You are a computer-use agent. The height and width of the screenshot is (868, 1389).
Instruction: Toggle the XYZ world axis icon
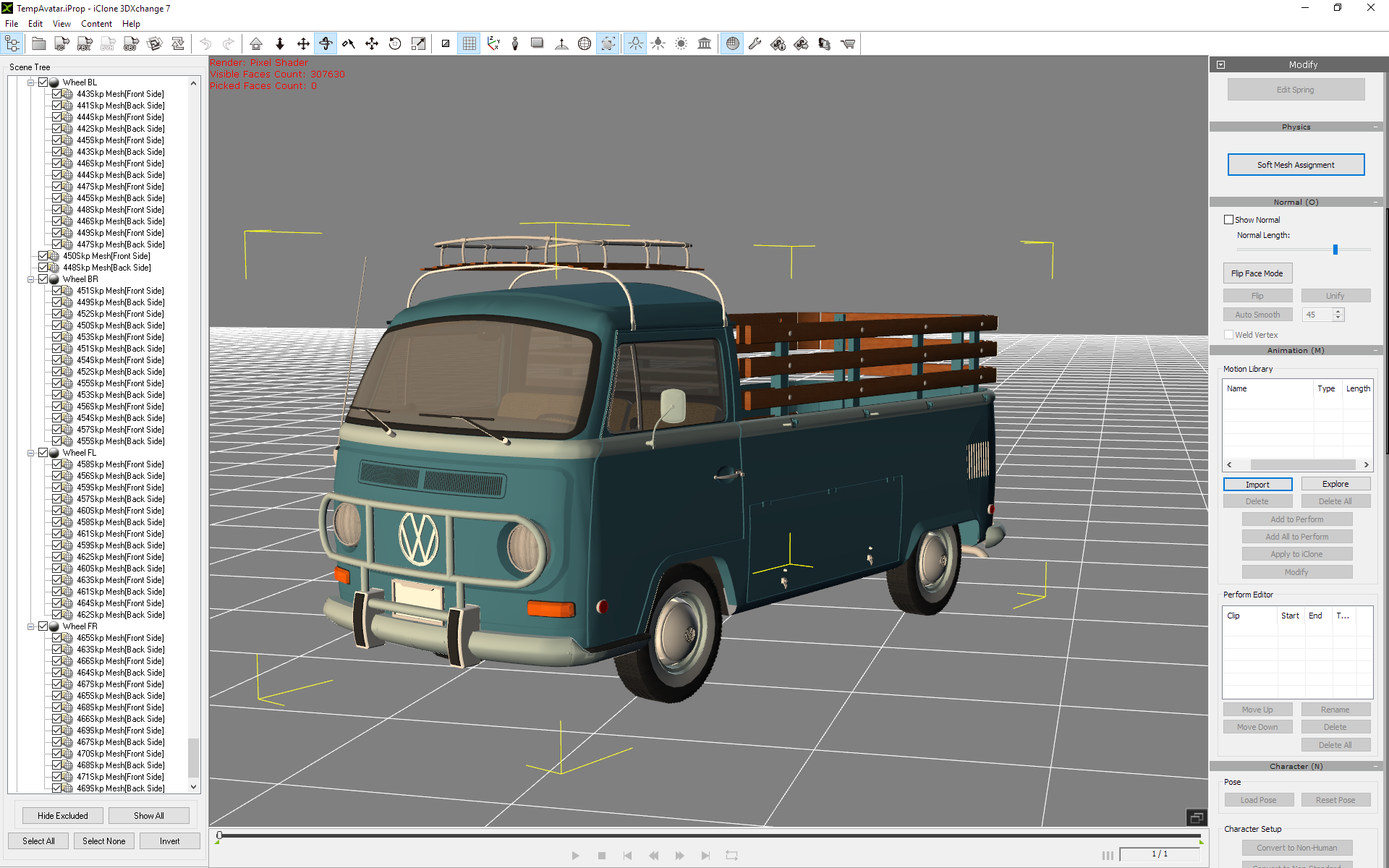point(493,44)
